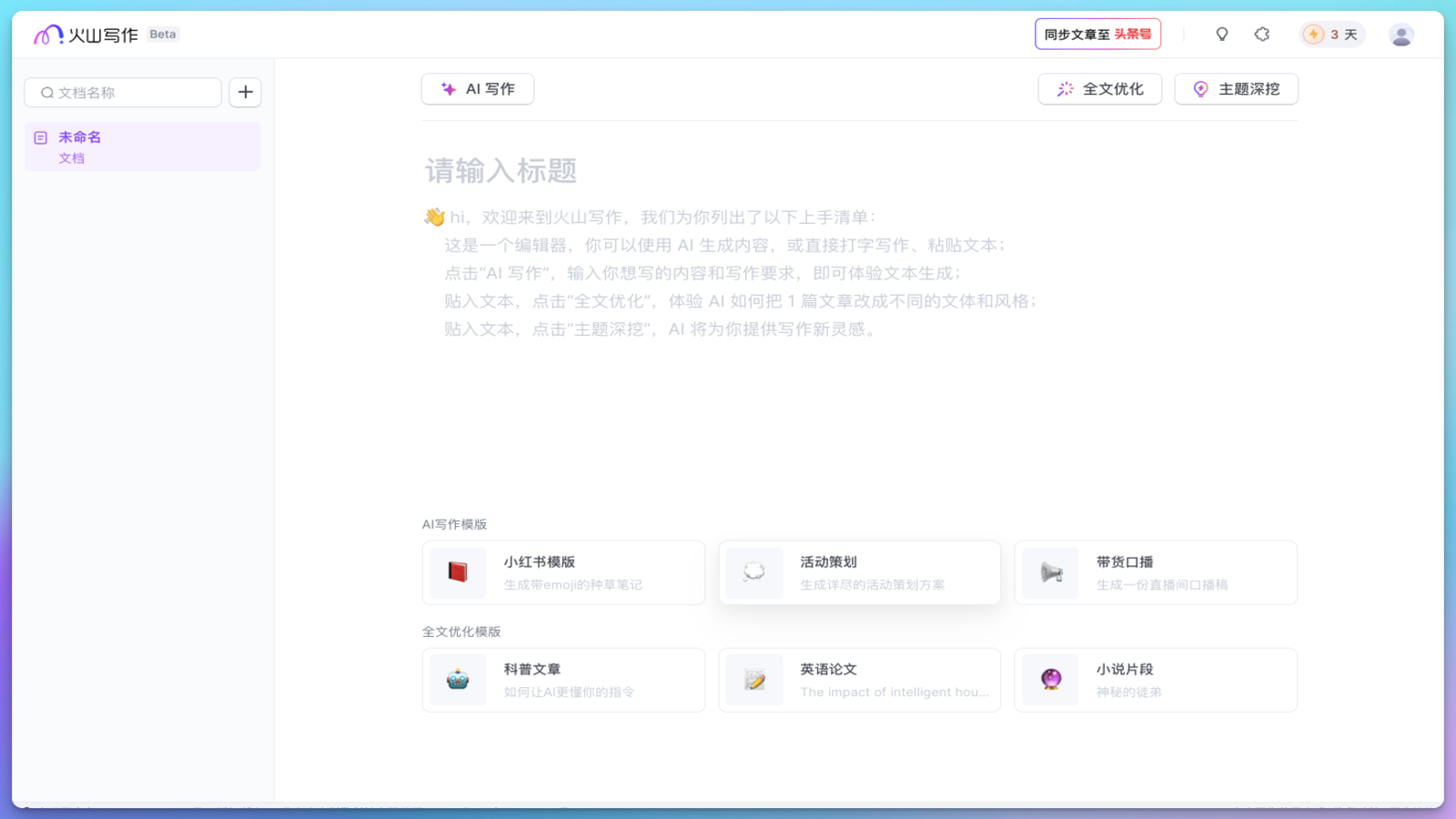
Task: Open the puzzle-piece extensions icon
Action: tap(1262, 35)
